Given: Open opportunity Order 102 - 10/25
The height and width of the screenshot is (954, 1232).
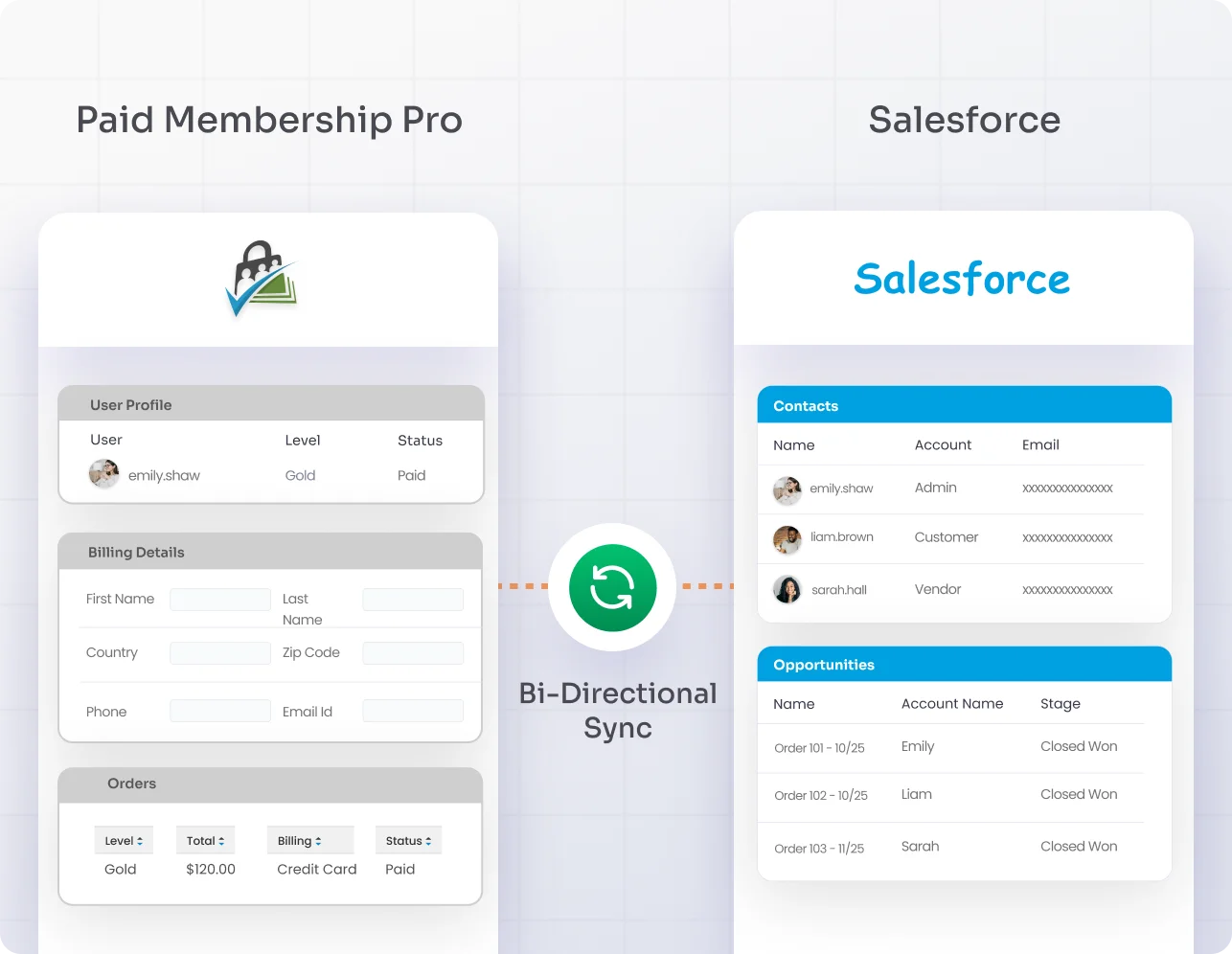Looking at the screenshot, I should point(821,796).
